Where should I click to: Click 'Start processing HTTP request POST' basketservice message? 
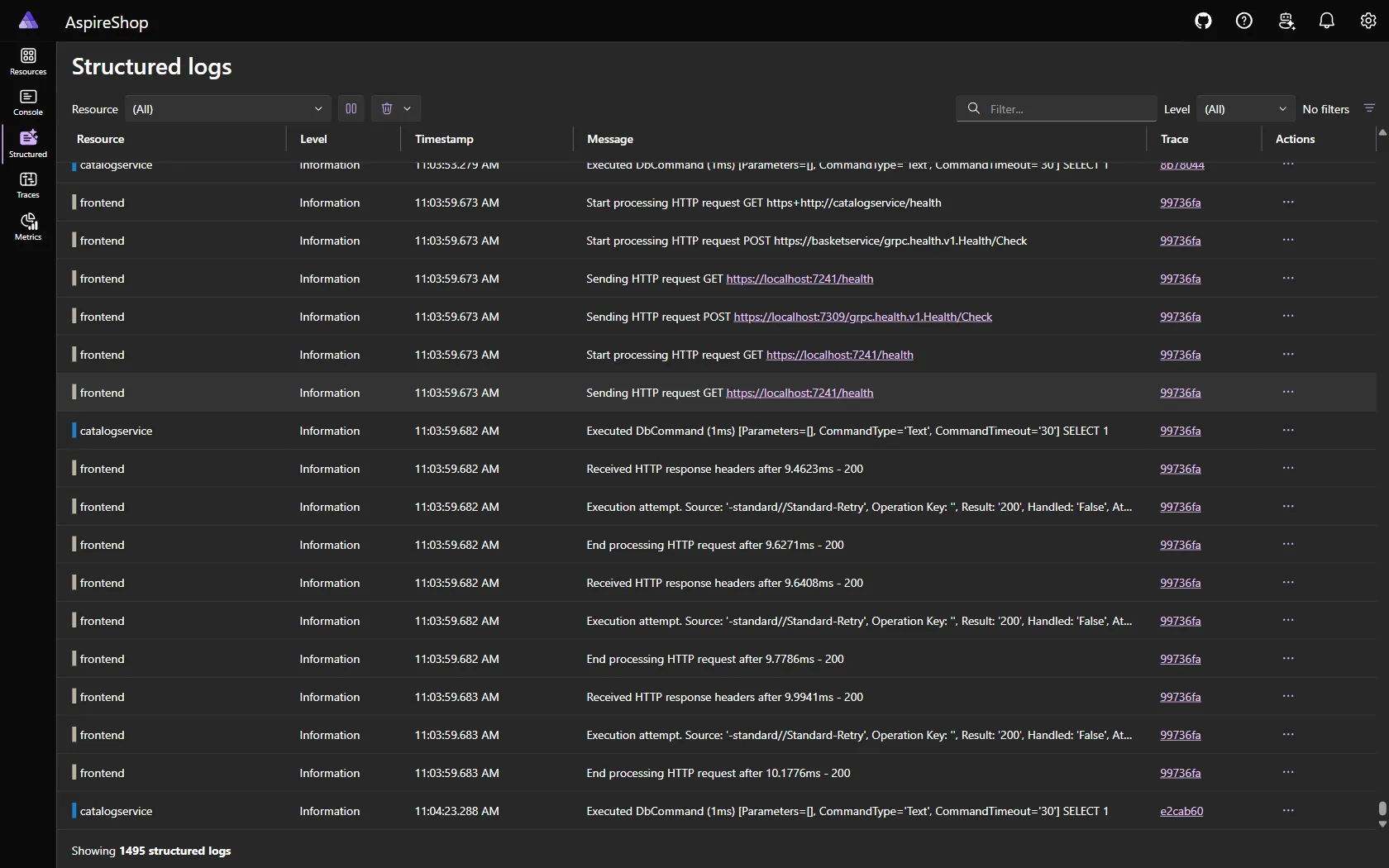[806, 241]
